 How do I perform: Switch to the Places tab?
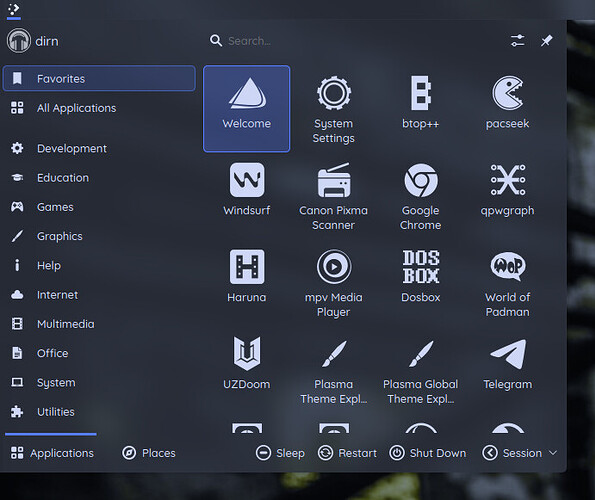click(149, 453)
